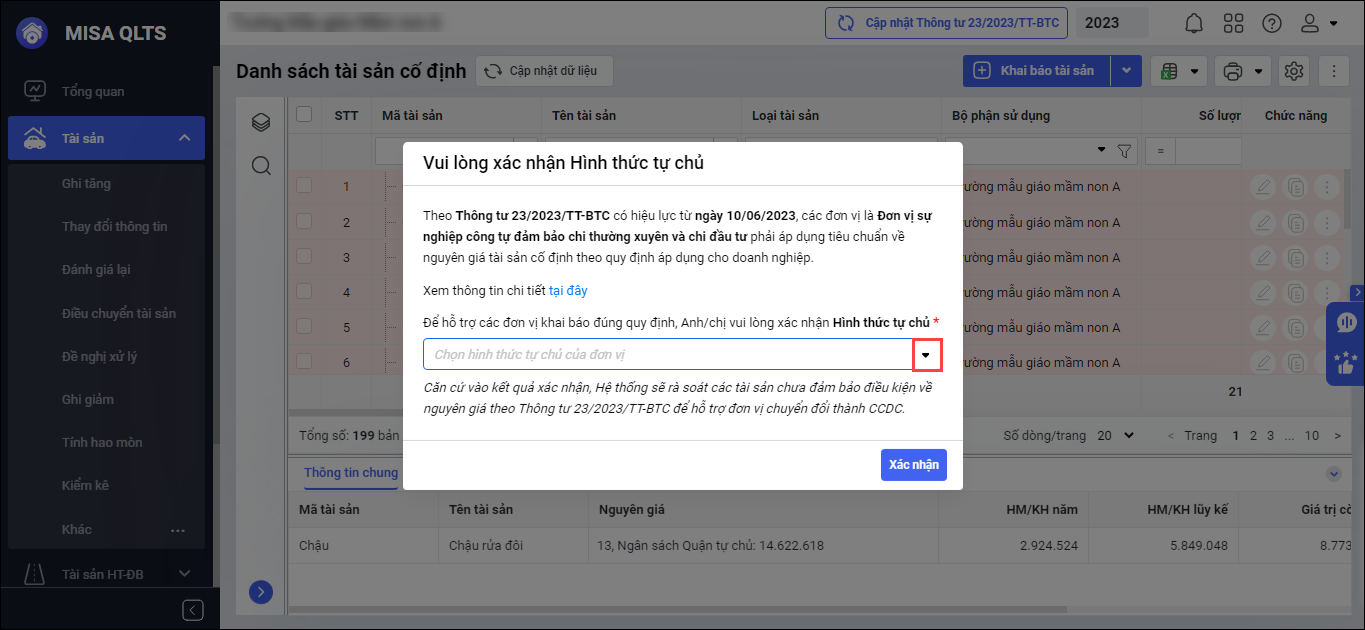Sort by Tên tài sản column header
Viewport: 1365px width, 630px height.
584,115
